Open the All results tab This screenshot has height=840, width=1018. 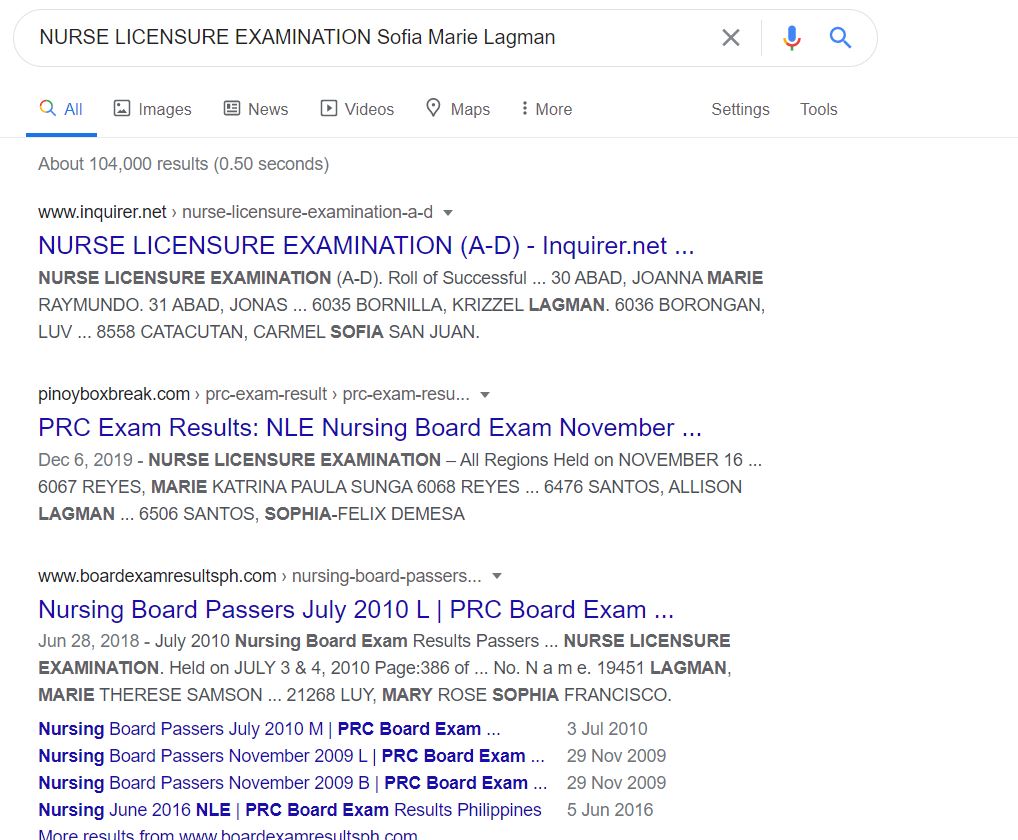(61, 109)
